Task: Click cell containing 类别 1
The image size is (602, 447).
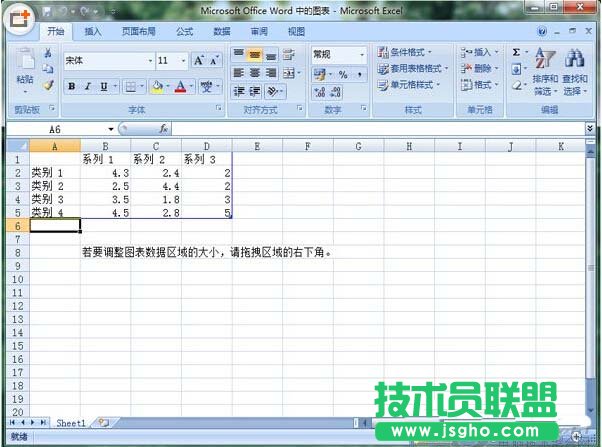Action: click(x=55, y=173)
